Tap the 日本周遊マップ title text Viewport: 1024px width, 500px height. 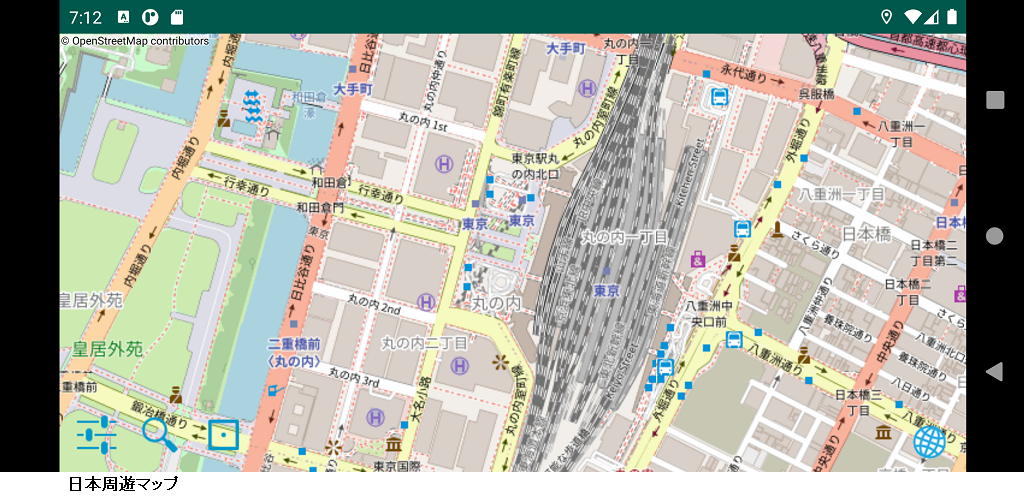pos(123,484)
